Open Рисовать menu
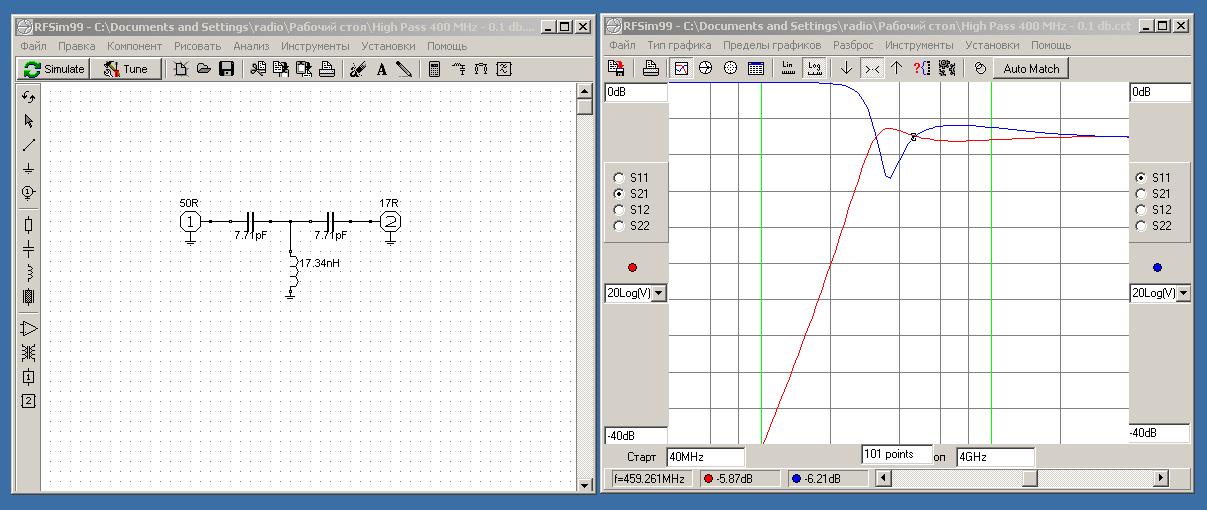 point(198,46)
